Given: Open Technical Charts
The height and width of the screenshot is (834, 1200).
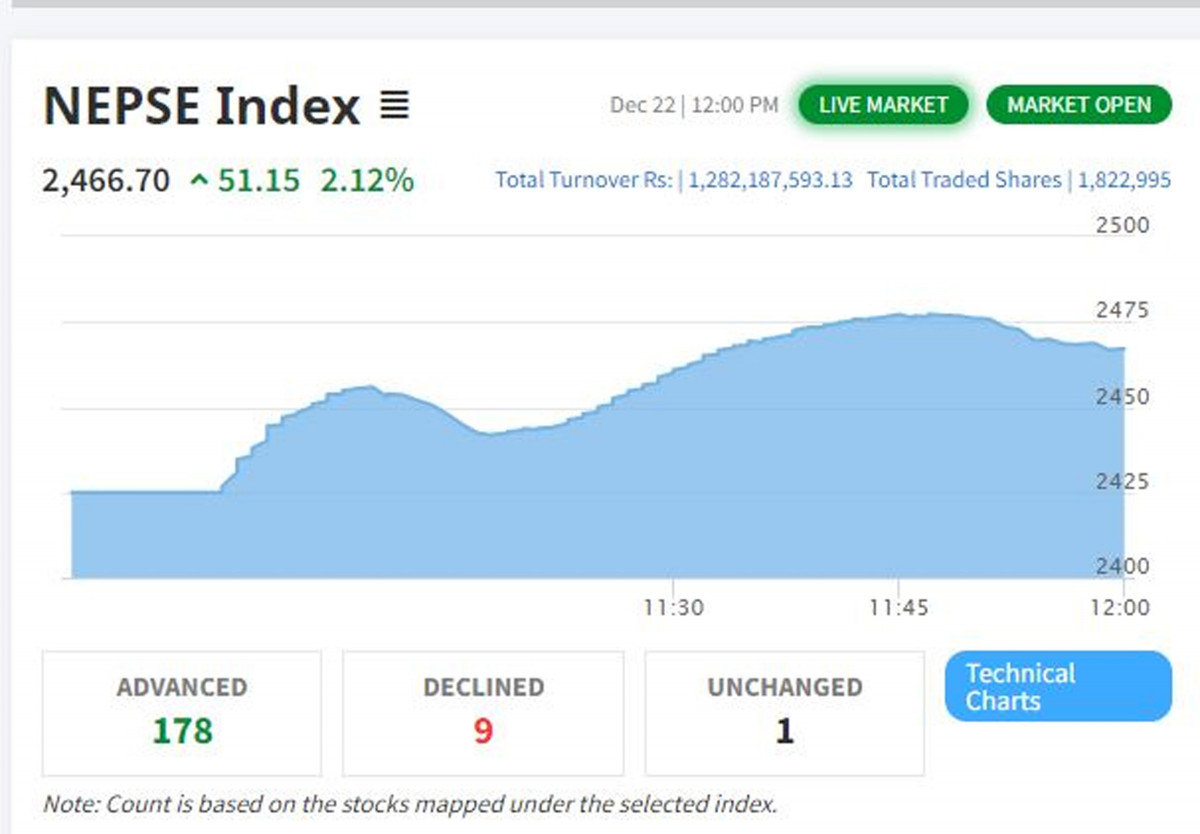Looking at the screenshot, I should point(1057,687).
